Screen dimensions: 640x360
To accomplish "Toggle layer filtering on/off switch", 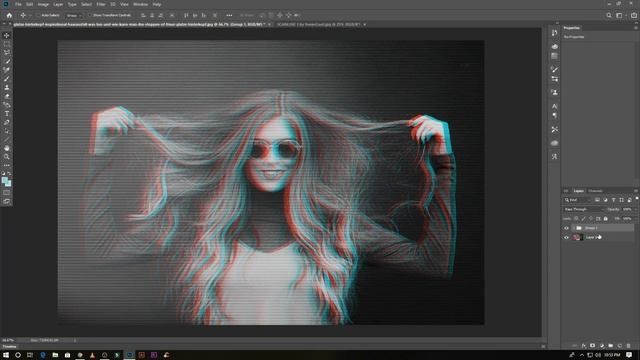I will click(637, 198).
